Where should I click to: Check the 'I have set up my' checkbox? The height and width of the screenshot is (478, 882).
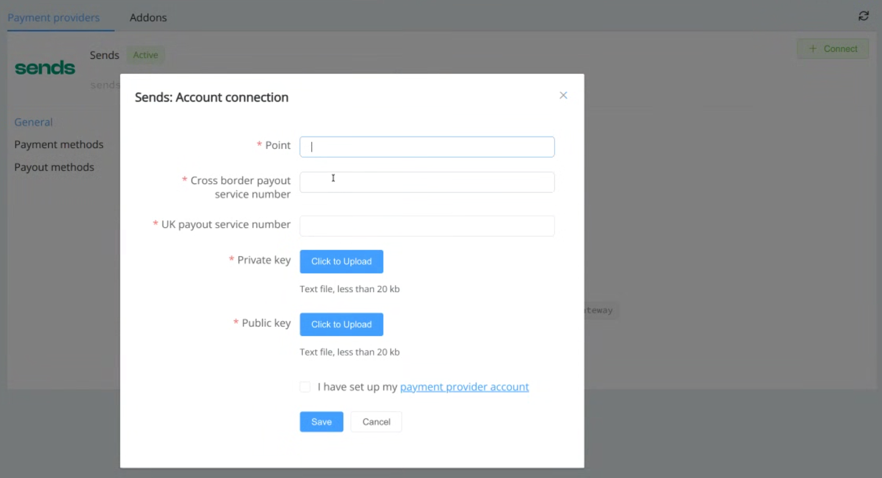[305, 387]
